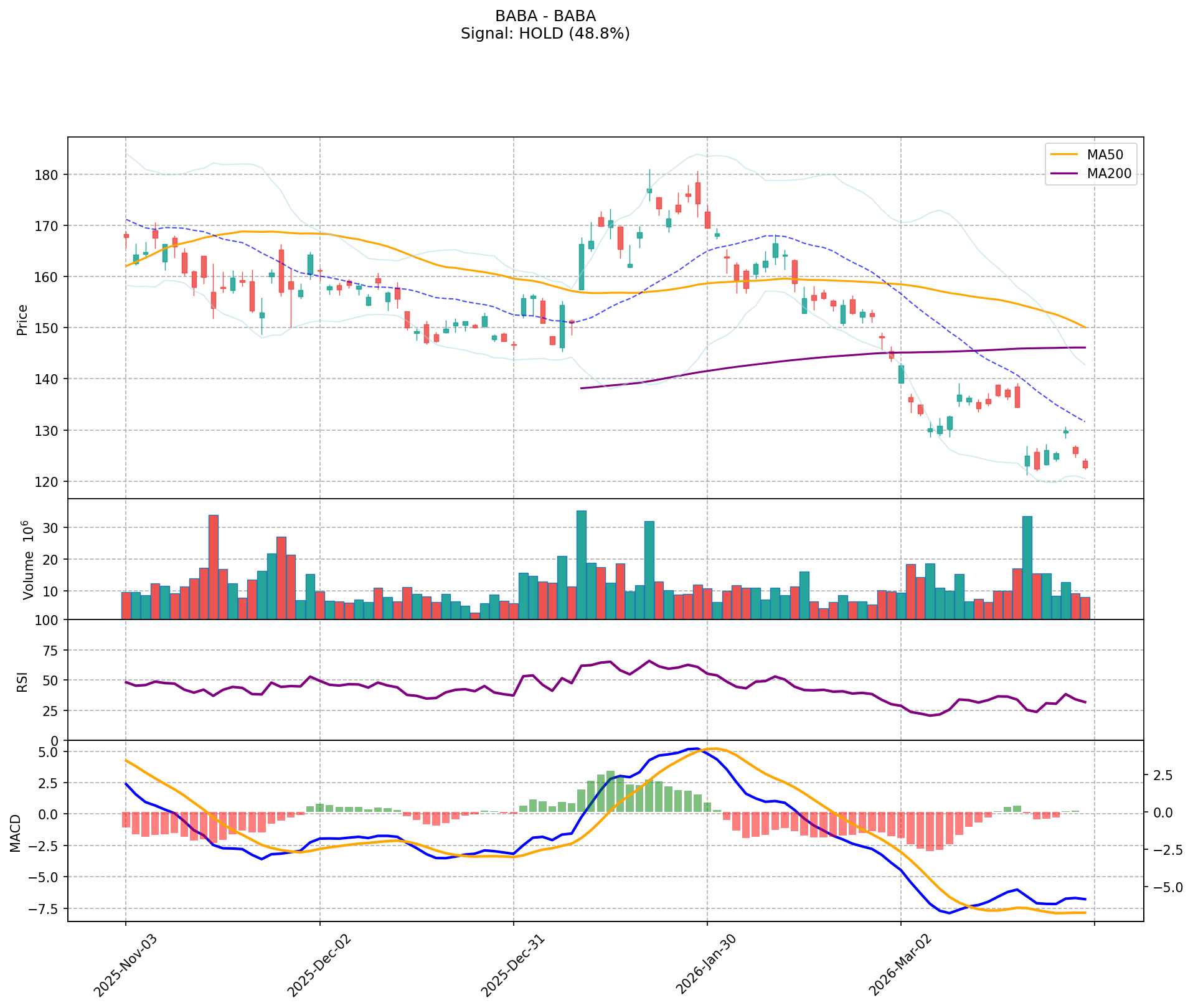Click the 120 tick on the price axis
Viewport: 1193px width, 1008px height.
pyautogui.click(x=48, y=482)
